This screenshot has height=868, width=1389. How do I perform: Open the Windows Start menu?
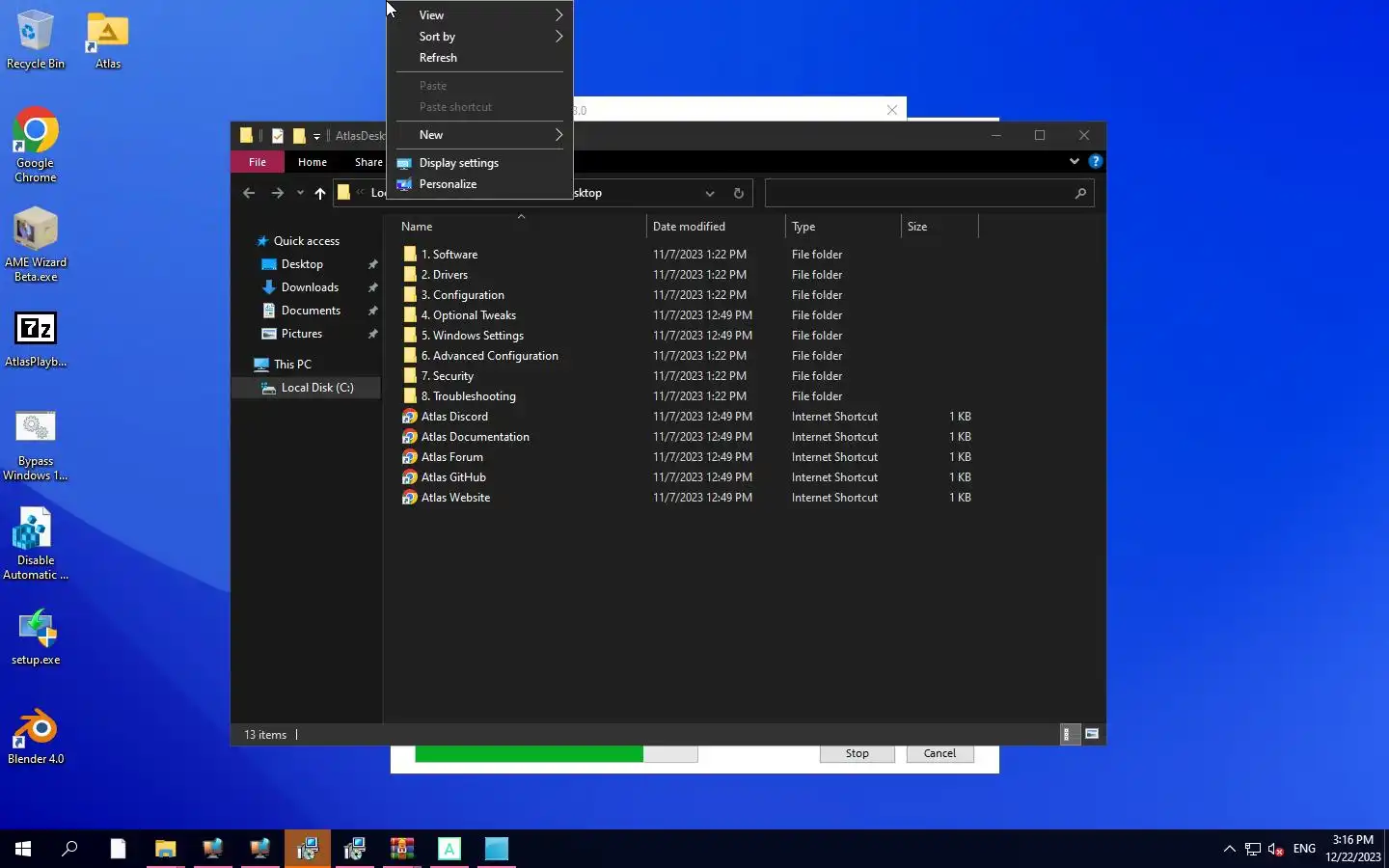[23, 849]
